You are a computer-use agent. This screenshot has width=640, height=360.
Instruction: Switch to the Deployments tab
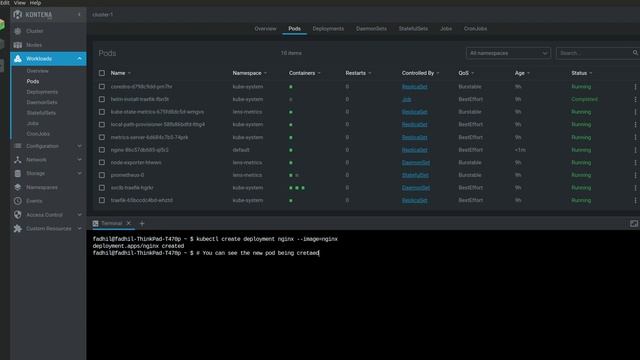[328, 29]
